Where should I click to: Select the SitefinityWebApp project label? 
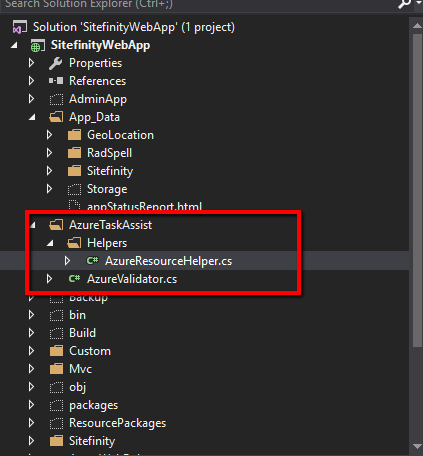(100, 45)
